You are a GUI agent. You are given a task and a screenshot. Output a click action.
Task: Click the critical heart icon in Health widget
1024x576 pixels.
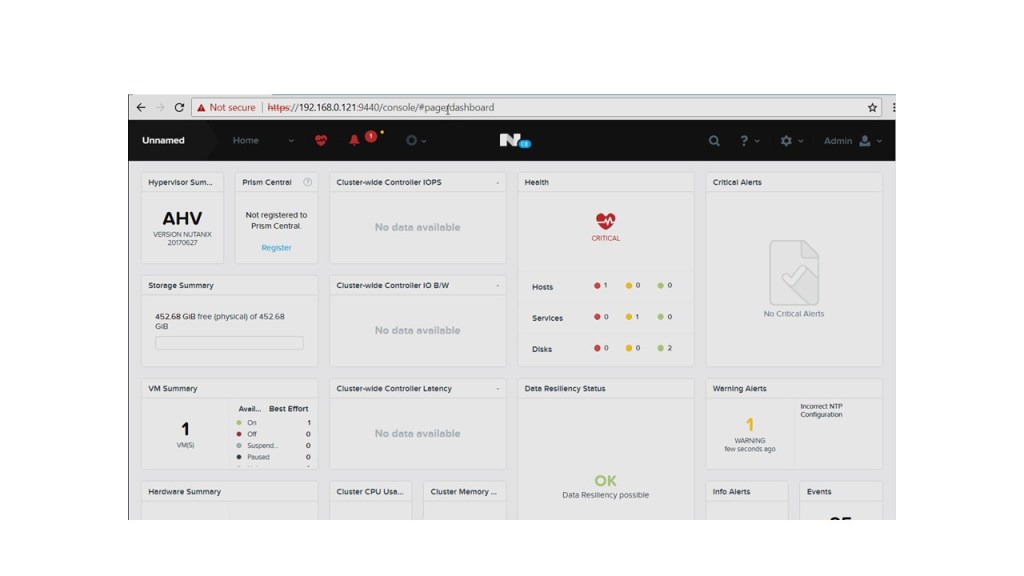(x=605, y=221)
